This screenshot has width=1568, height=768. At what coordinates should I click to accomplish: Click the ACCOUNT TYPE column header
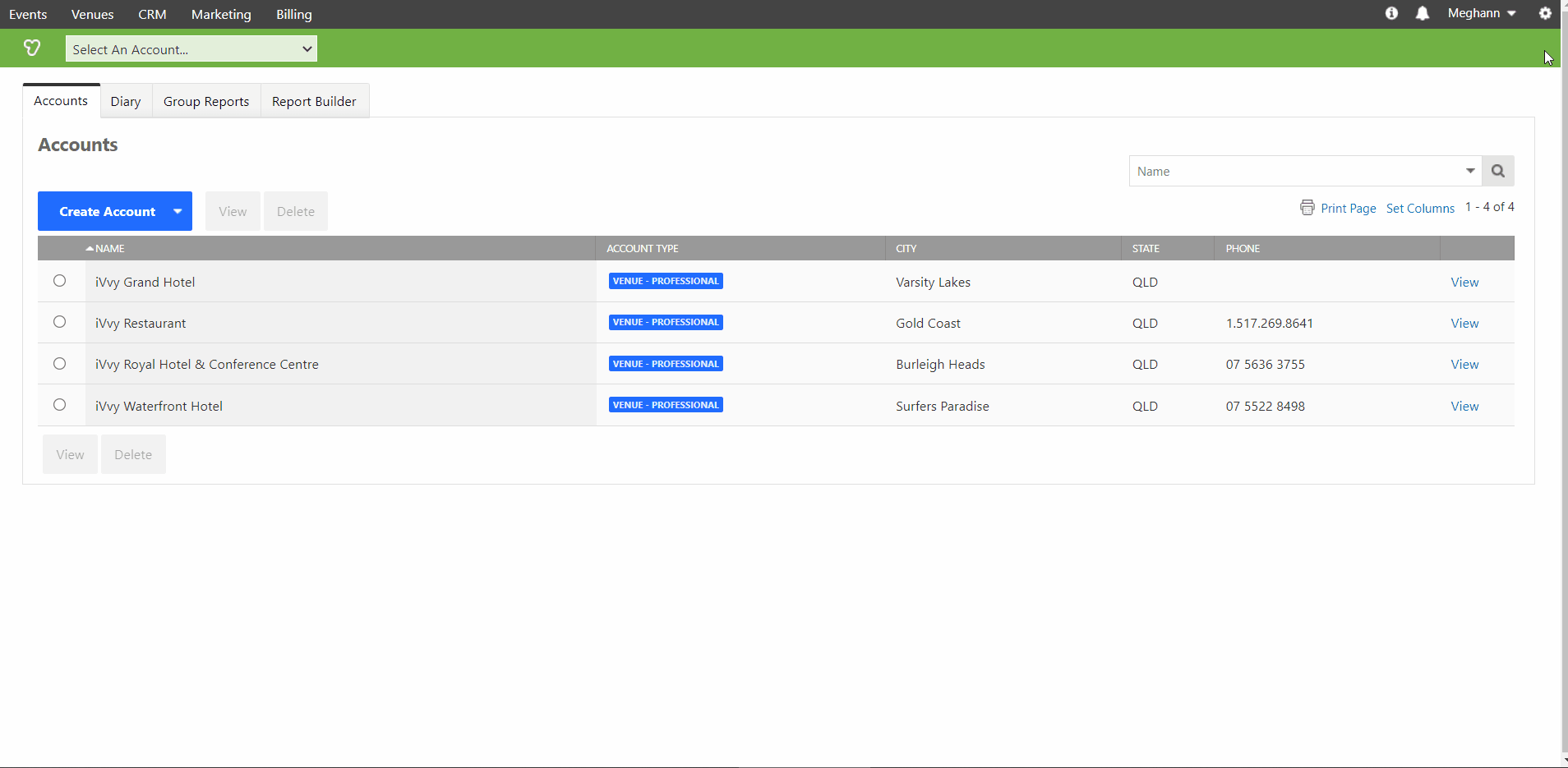[x=643, y=248]
